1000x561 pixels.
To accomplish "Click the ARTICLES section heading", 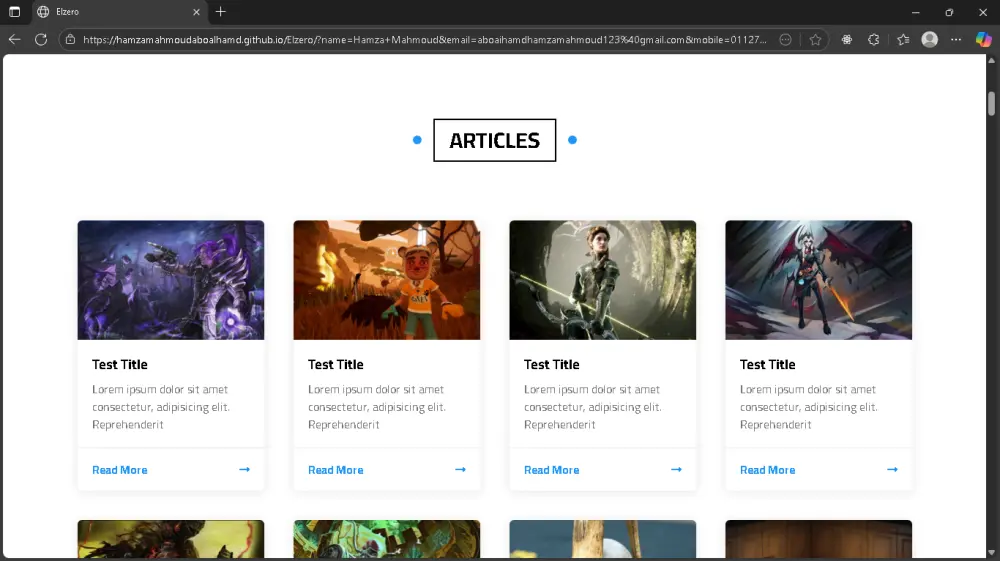I will 494,140.
